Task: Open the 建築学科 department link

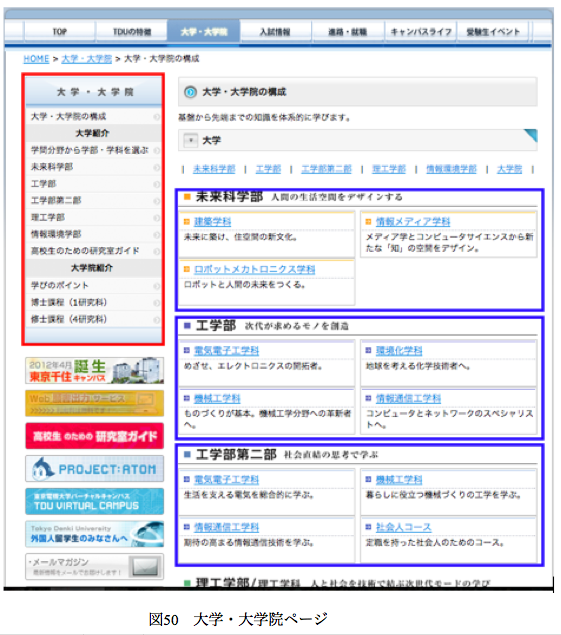Action: [213, 222]
